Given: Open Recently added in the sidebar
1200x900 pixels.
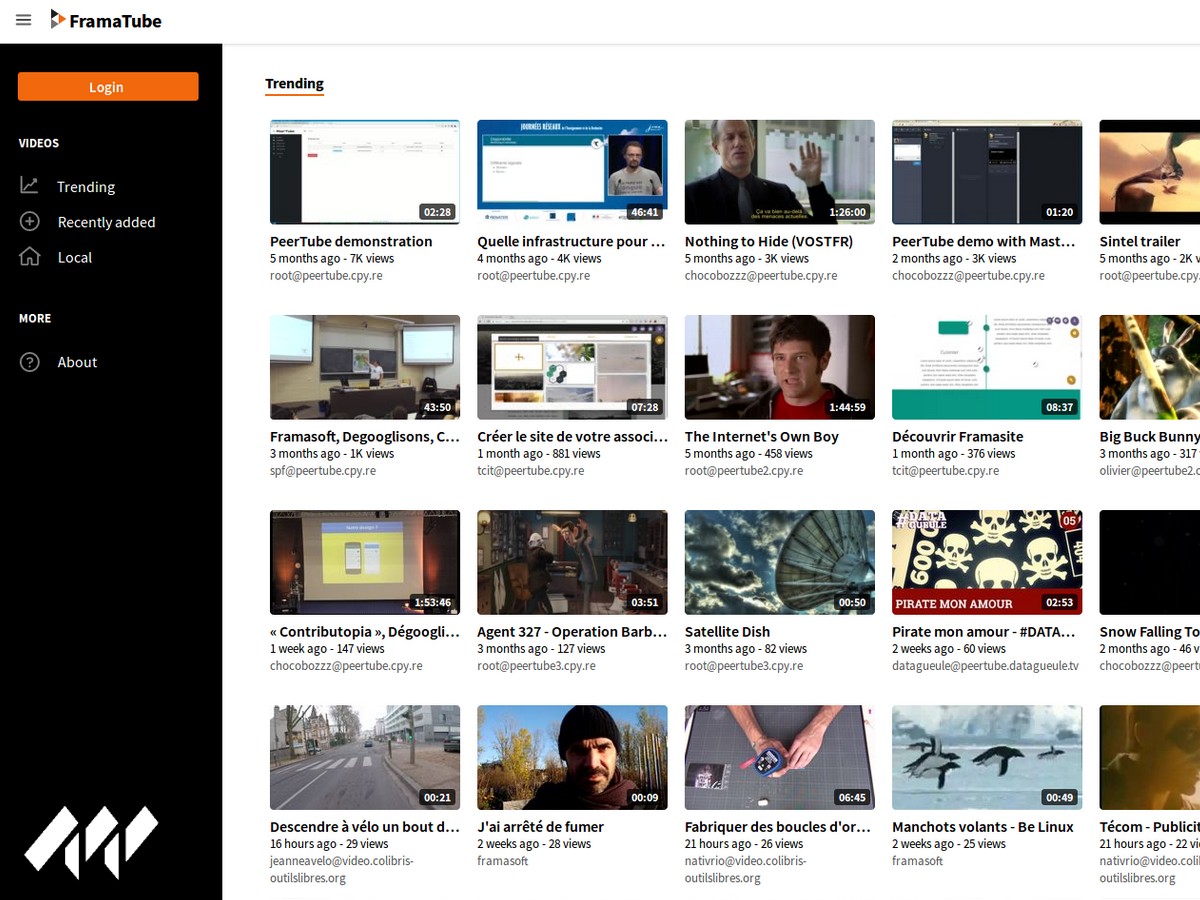Looking at the screenshot, I should (x=107, y=222).
